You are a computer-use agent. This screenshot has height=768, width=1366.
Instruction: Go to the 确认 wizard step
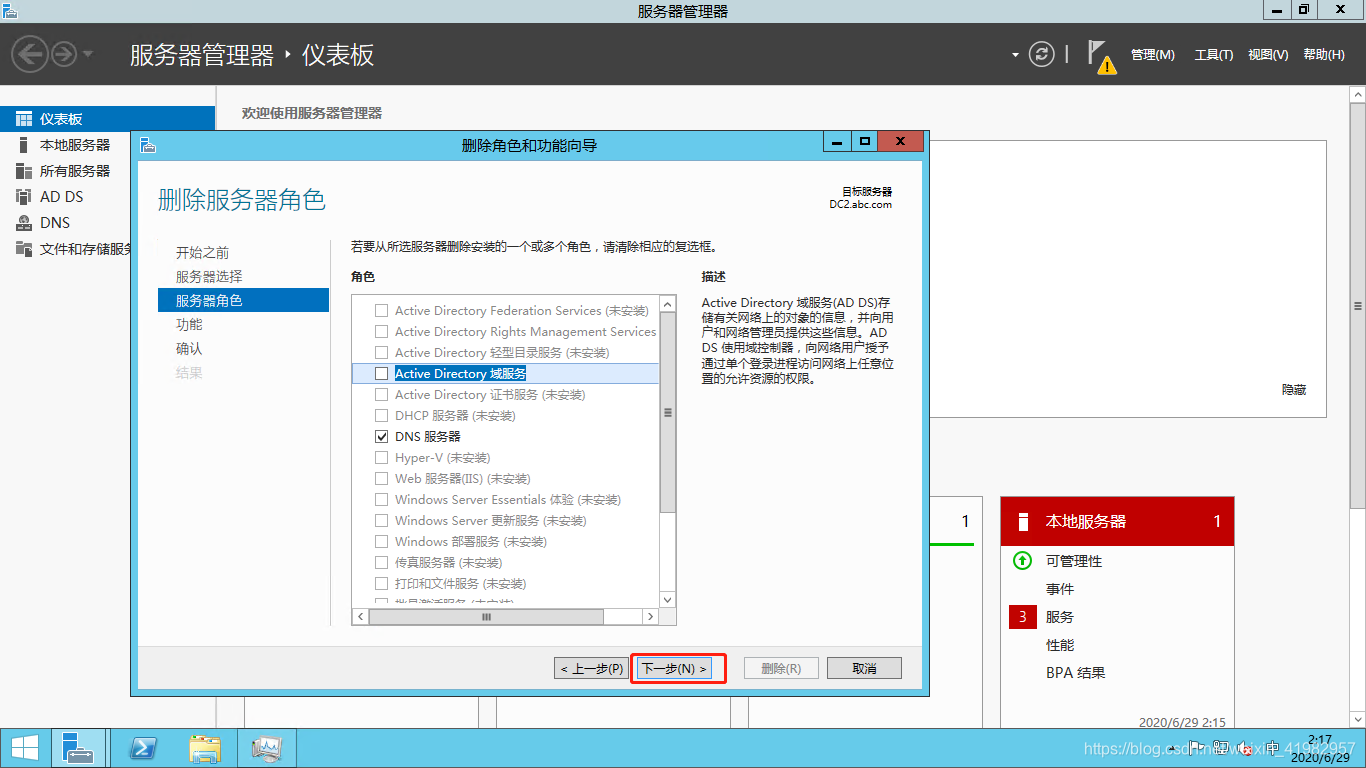189,349
